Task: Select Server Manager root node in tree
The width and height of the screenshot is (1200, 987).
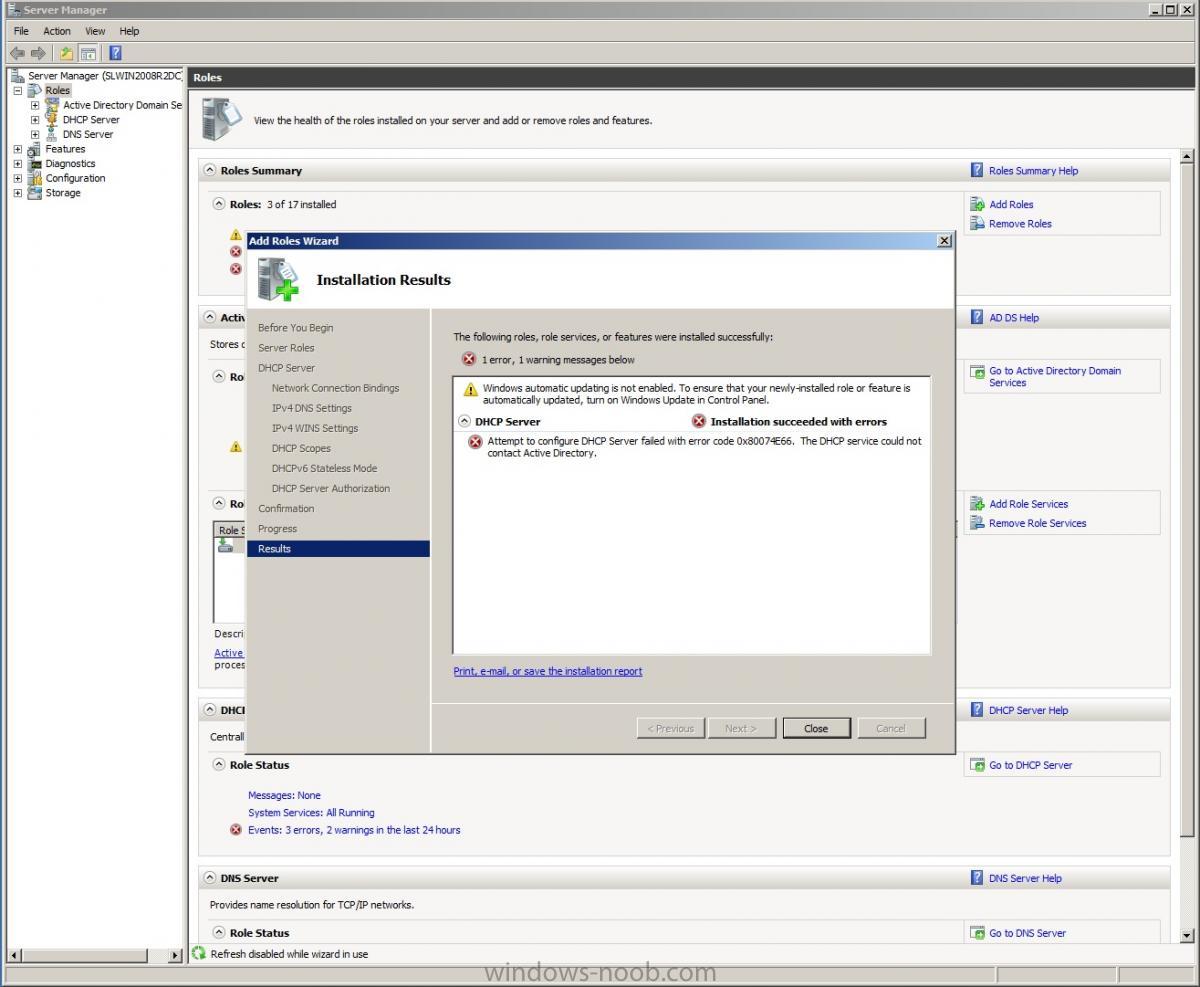Action: [x=104, y=76]
